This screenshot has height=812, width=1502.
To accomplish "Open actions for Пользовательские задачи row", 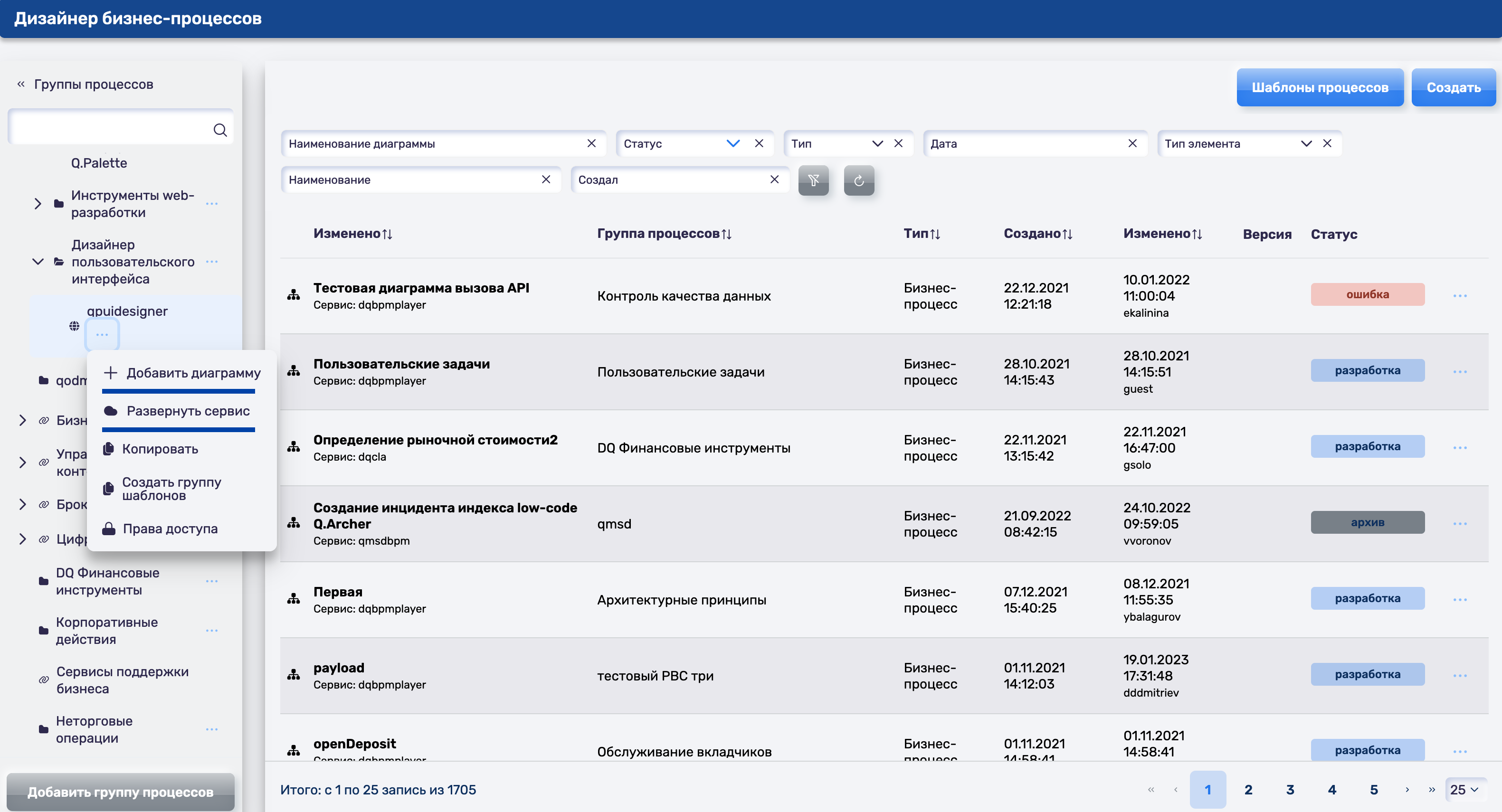I will point(1459,371).
